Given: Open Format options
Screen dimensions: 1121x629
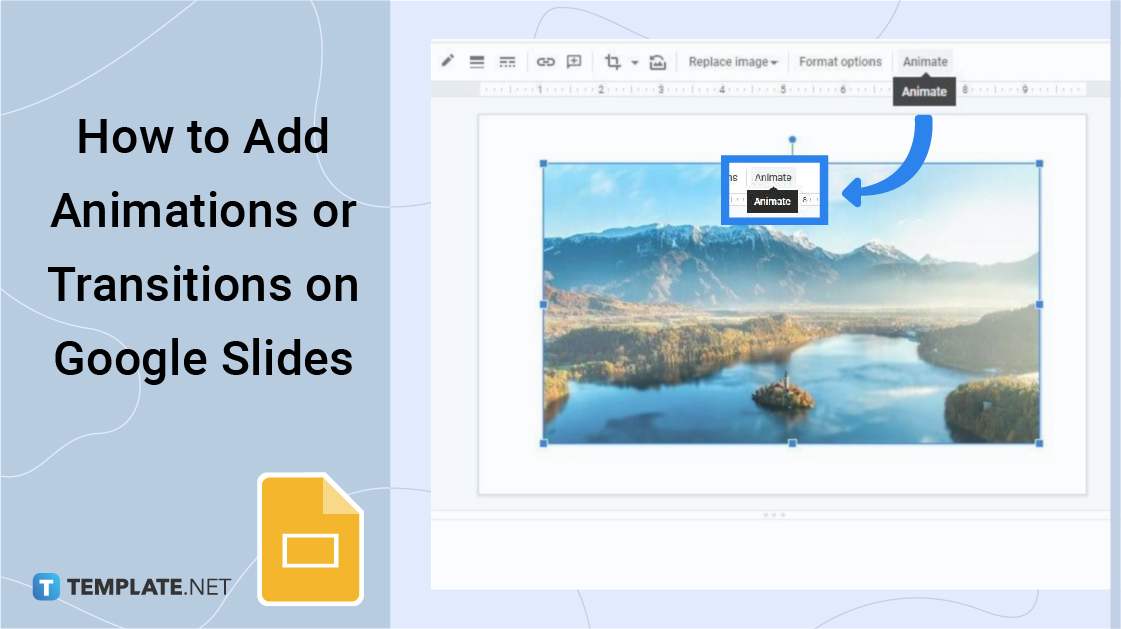Looking at the screenshot, I should click(839, 61).
